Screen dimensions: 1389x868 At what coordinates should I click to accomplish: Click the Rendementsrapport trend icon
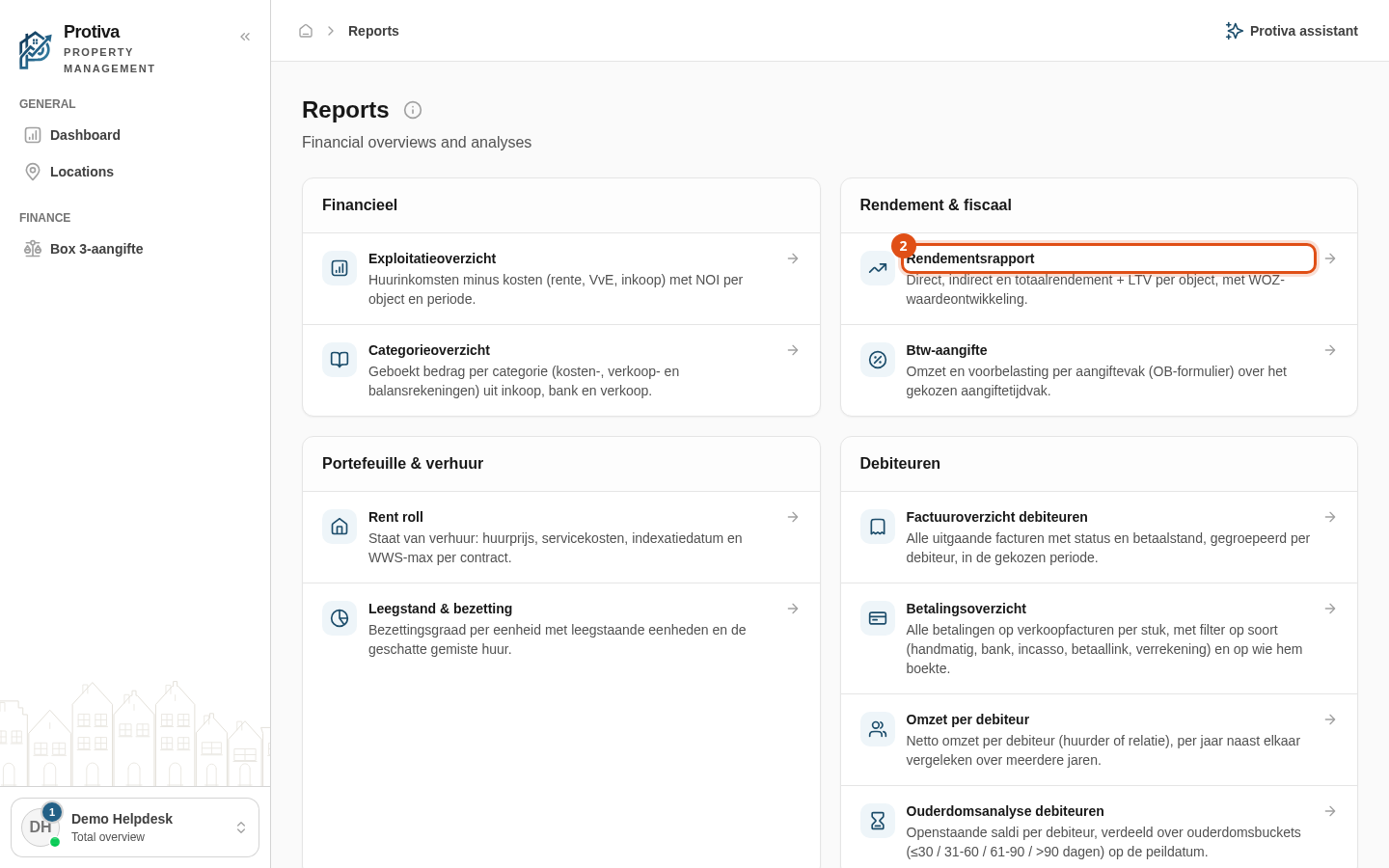pyautogui.click(x=878, y=268)
